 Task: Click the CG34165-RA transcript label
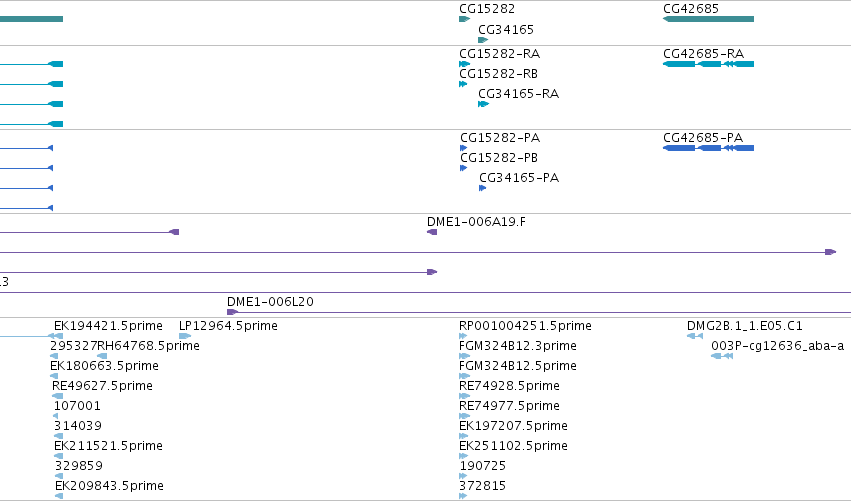[x=518, y=94]
